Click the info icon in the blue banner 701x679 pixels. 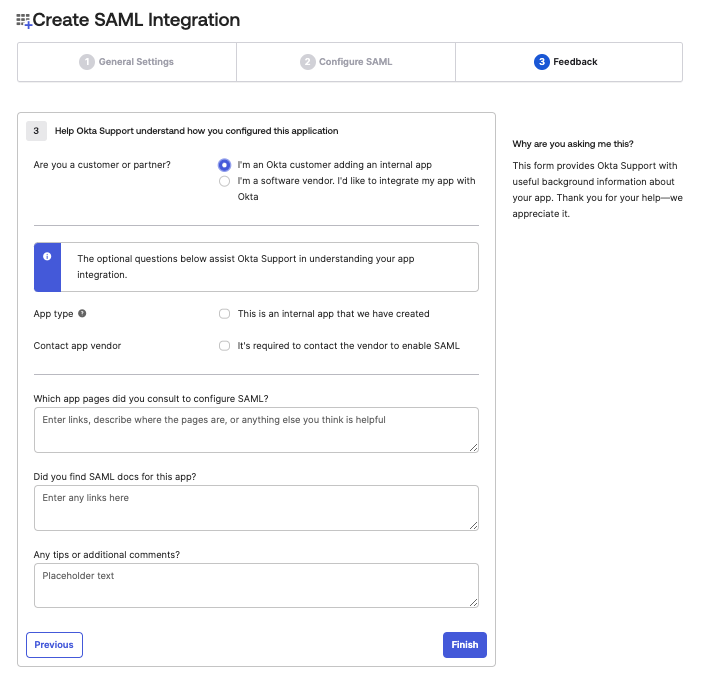(x=47, y=257)
